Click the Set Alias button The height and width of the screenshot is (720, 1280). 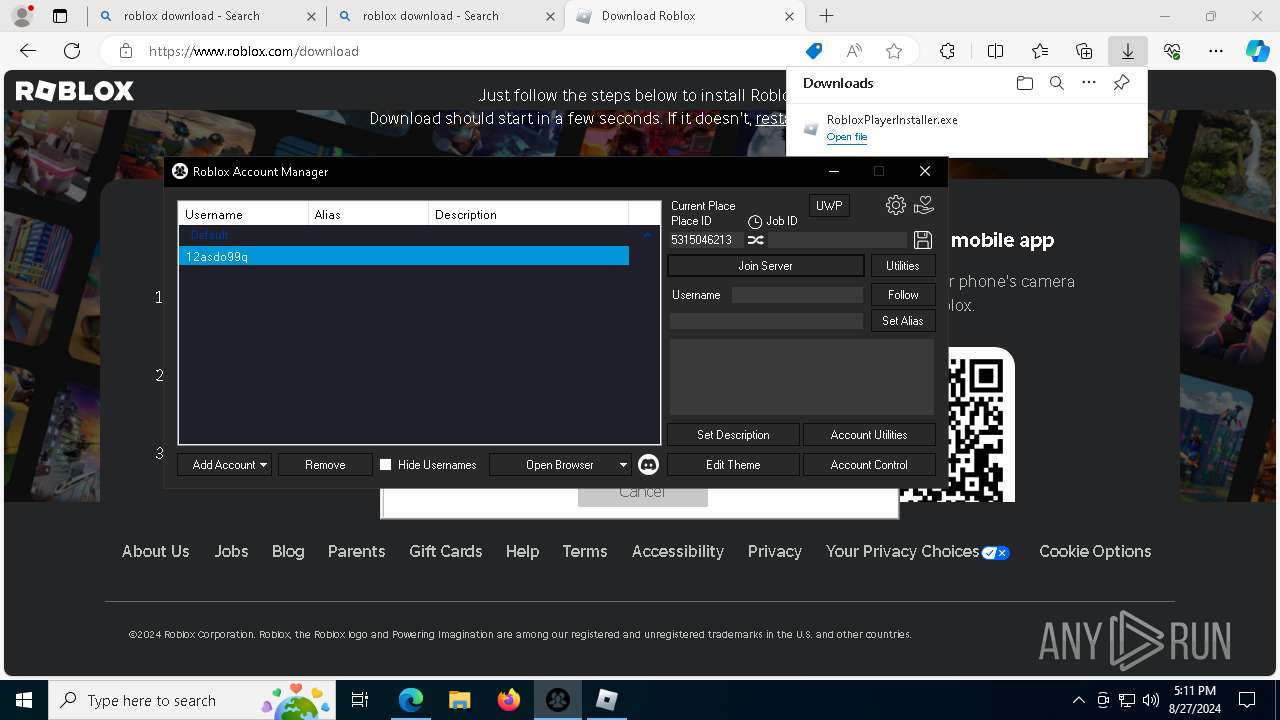tap(903, 321)
